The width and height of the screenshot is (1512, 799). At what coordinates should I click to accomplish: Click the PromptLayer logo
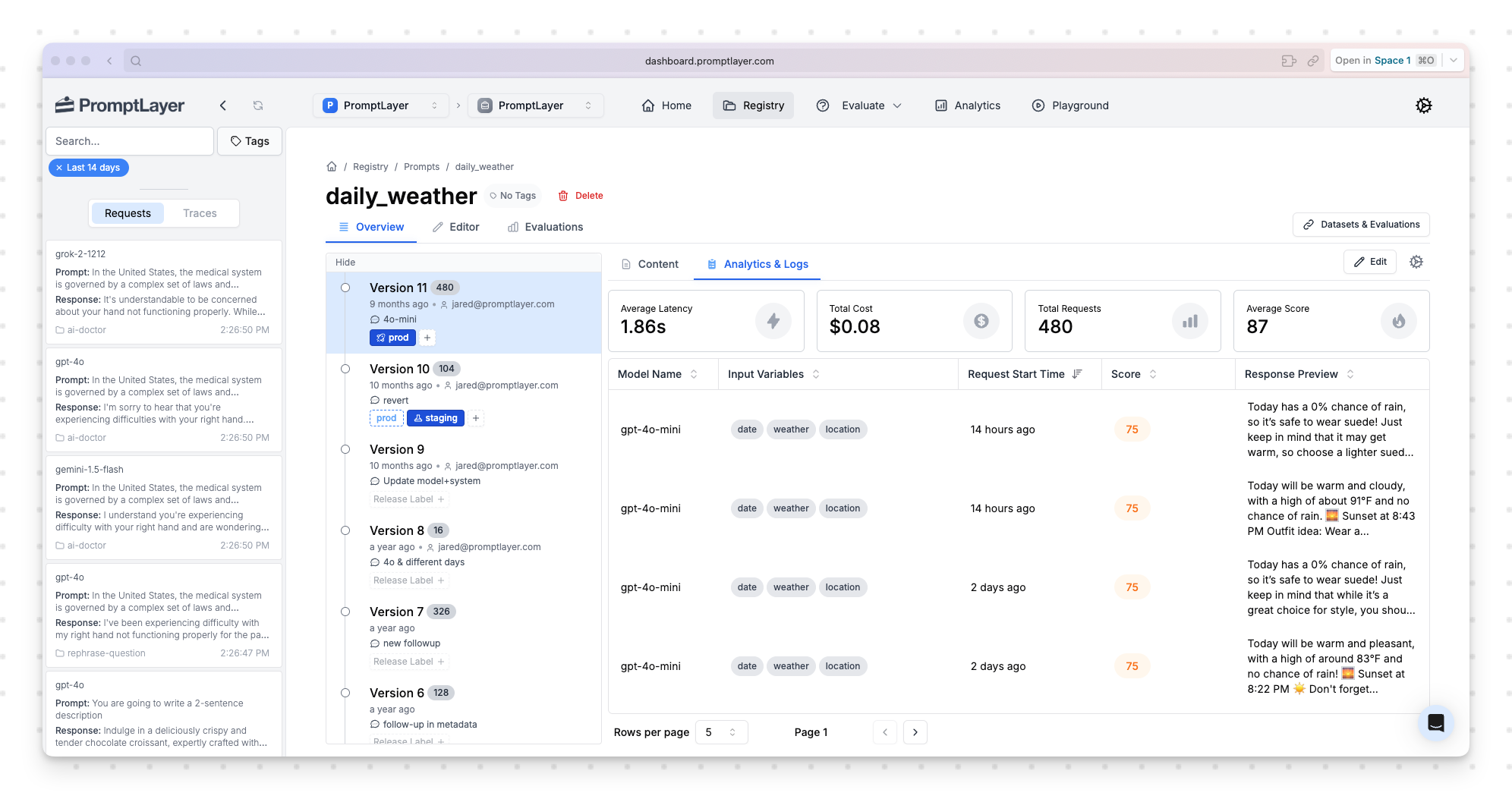(120, 105)
